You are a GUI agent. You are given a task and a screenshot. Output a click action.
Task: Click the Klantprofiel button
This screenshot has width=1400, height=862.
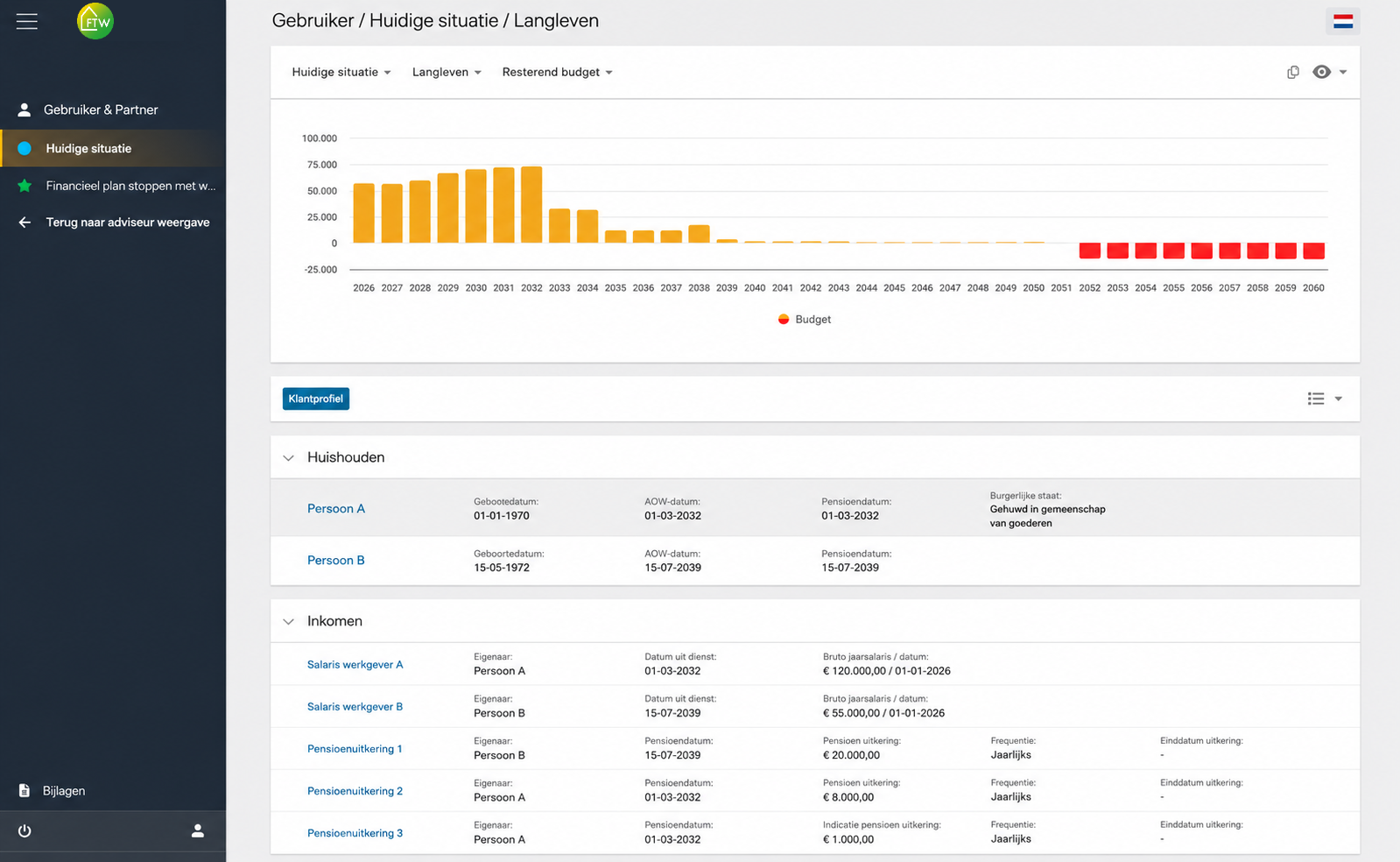pos(316,399)
